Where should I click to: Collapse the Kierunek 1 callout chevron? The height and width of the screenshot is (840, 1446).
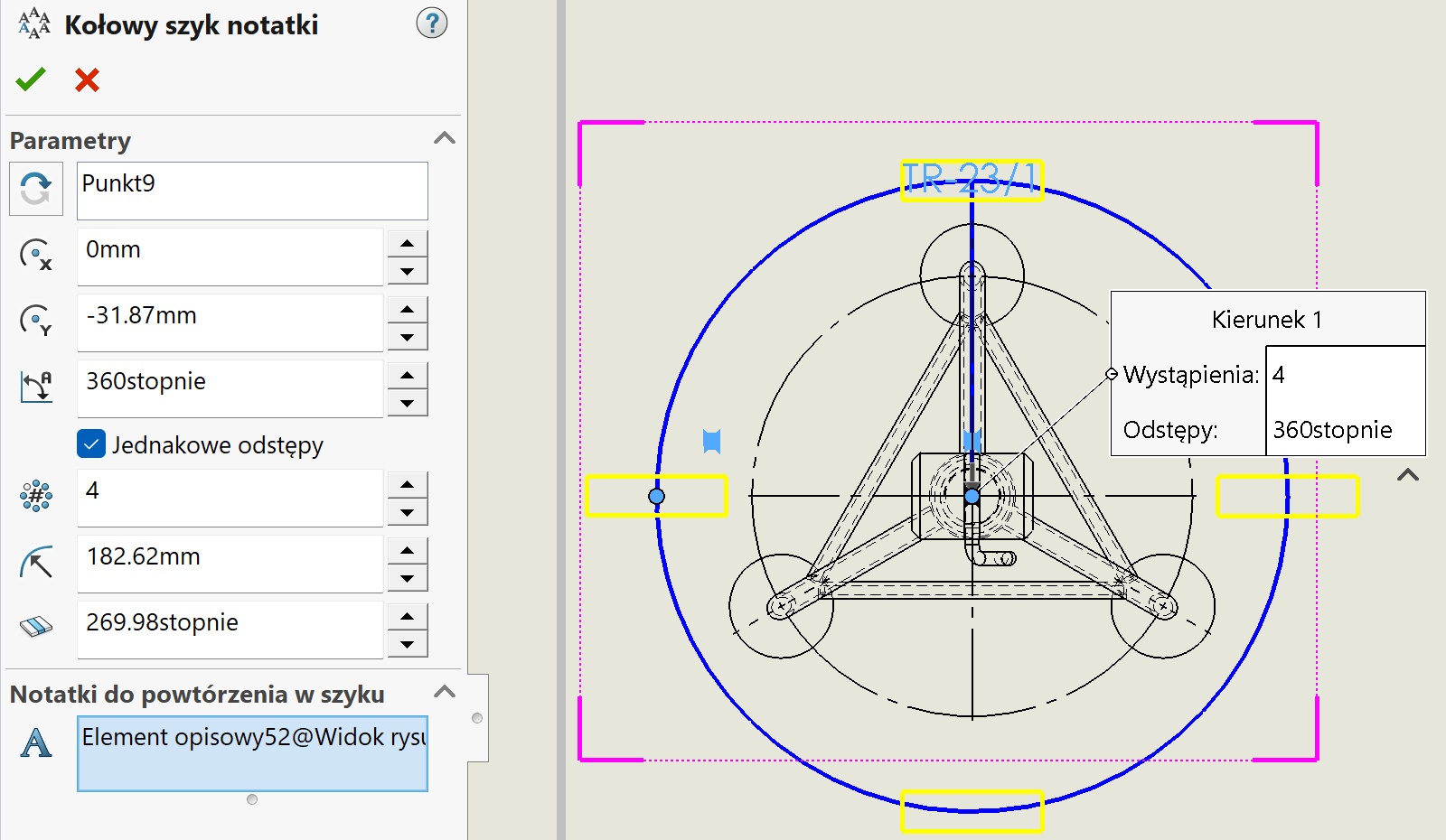click(x=1407, y=475)
